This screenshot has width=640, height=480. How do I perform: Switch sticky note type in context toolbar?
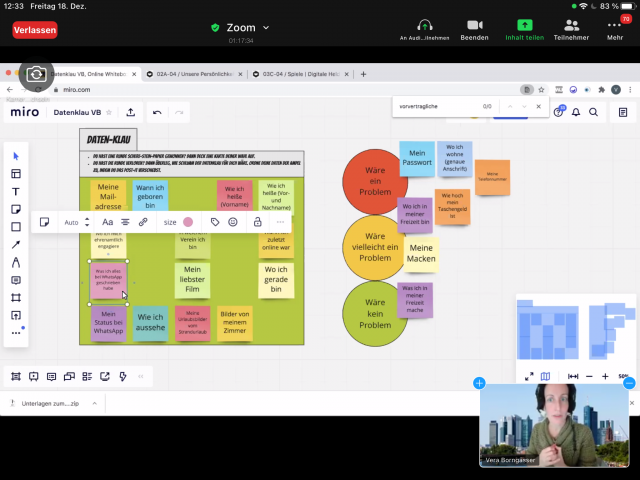click(44, 222)
